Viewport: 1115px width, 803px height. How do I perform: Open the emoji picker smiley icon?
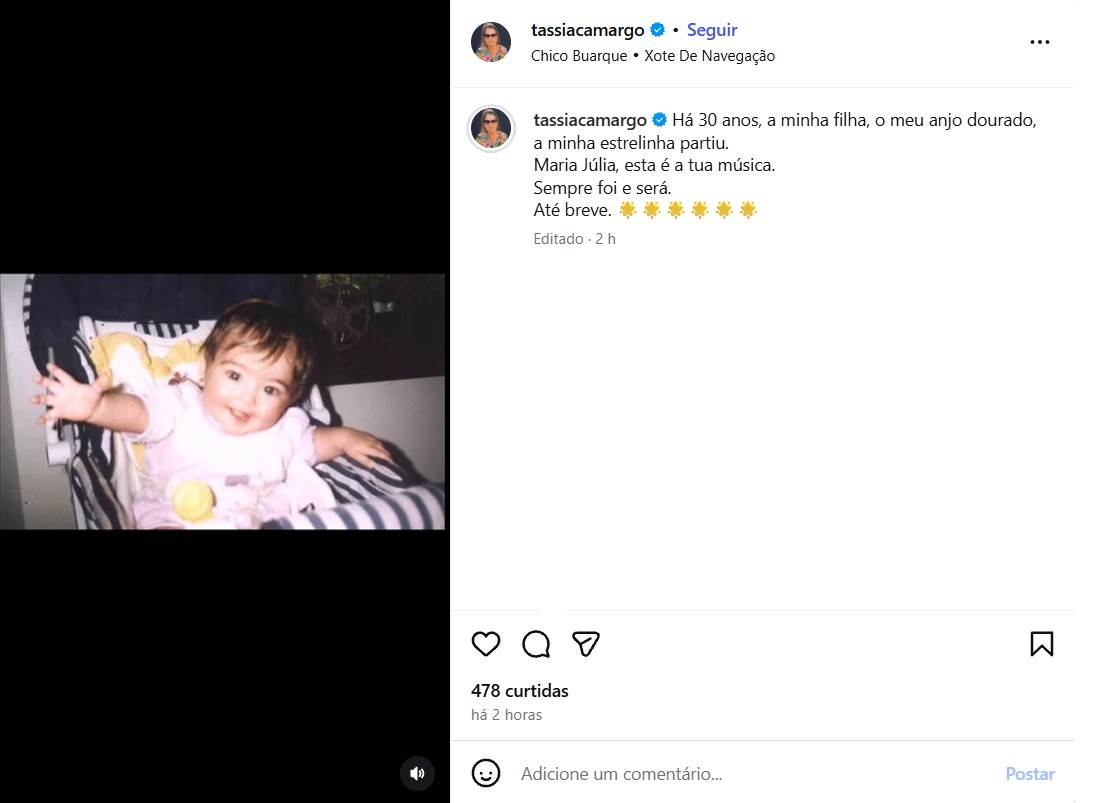(486, 773)
